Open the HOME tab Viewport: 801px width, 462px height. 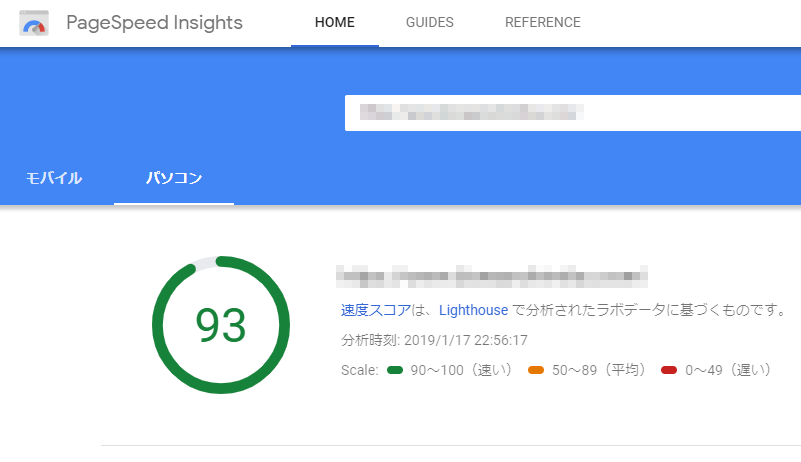[x=334, y=23]
